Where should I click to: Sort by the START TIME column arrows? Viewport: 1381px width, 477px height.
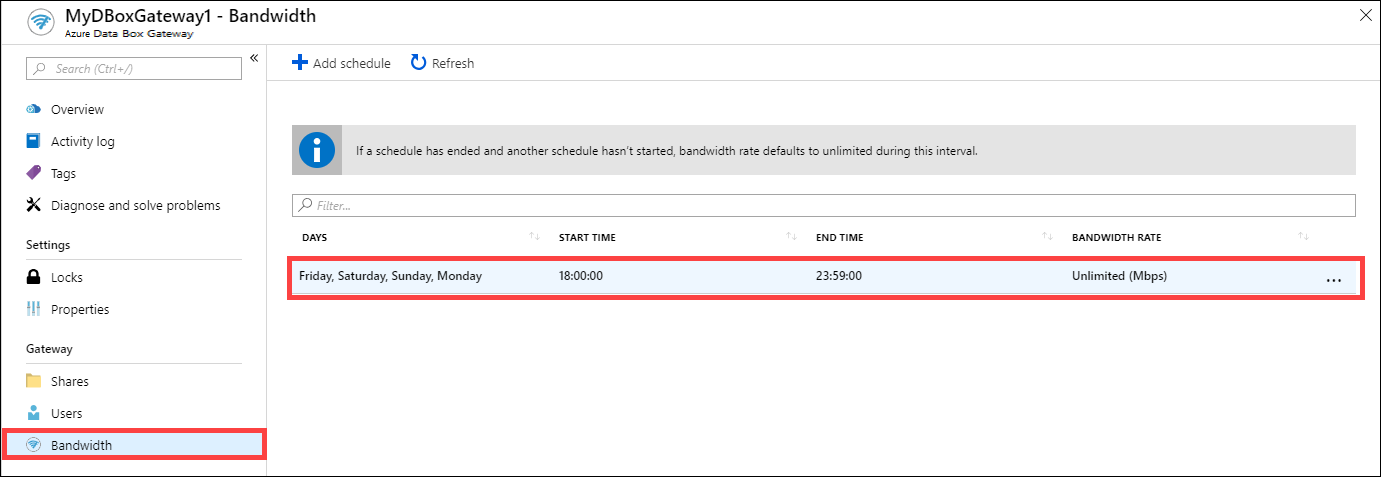click(x=792, y=237)
